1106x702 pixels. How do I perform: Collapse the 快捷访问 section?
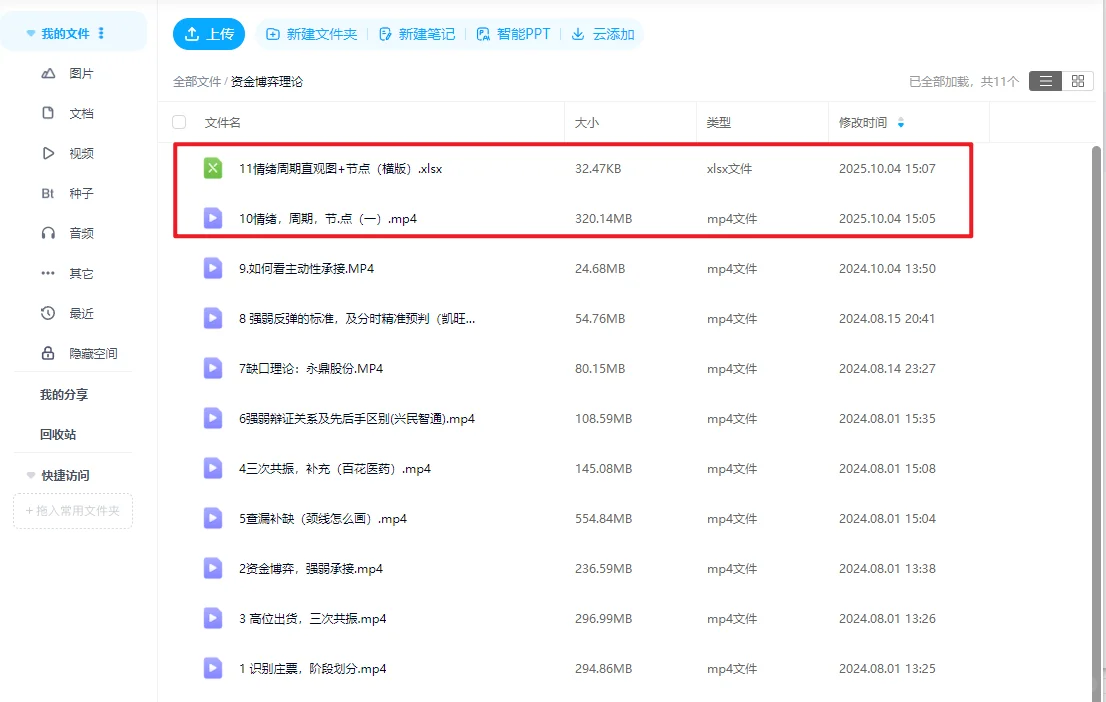pyautogui.click(x=29, y=474)
